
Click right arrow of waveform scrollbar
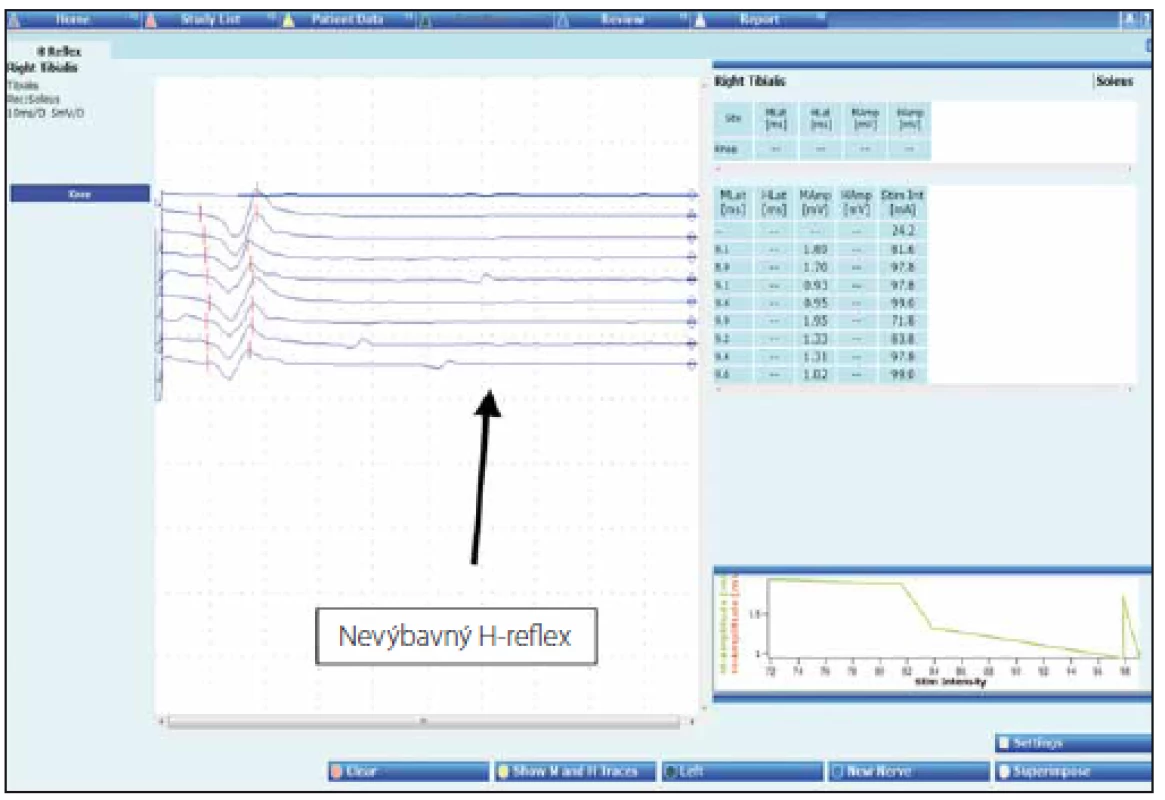click(x=691, y=721)
